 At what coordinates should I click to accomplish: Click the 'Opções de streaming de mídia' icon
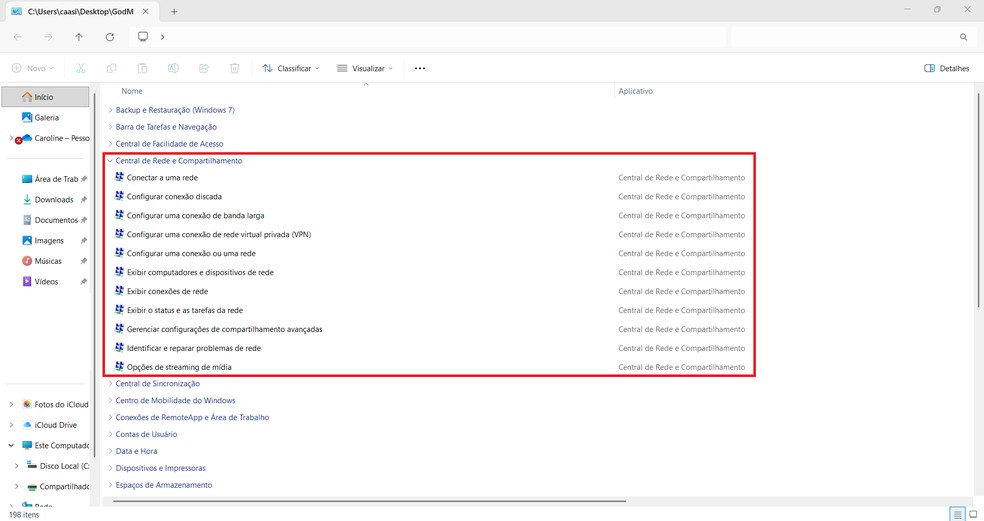[x=120, y=367]
